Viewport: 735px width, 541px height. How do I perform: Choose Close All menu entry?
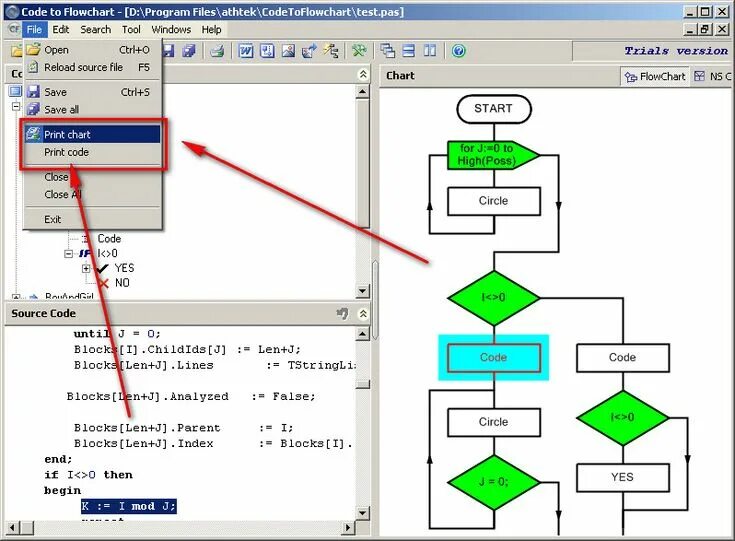(x=92, y=195)
